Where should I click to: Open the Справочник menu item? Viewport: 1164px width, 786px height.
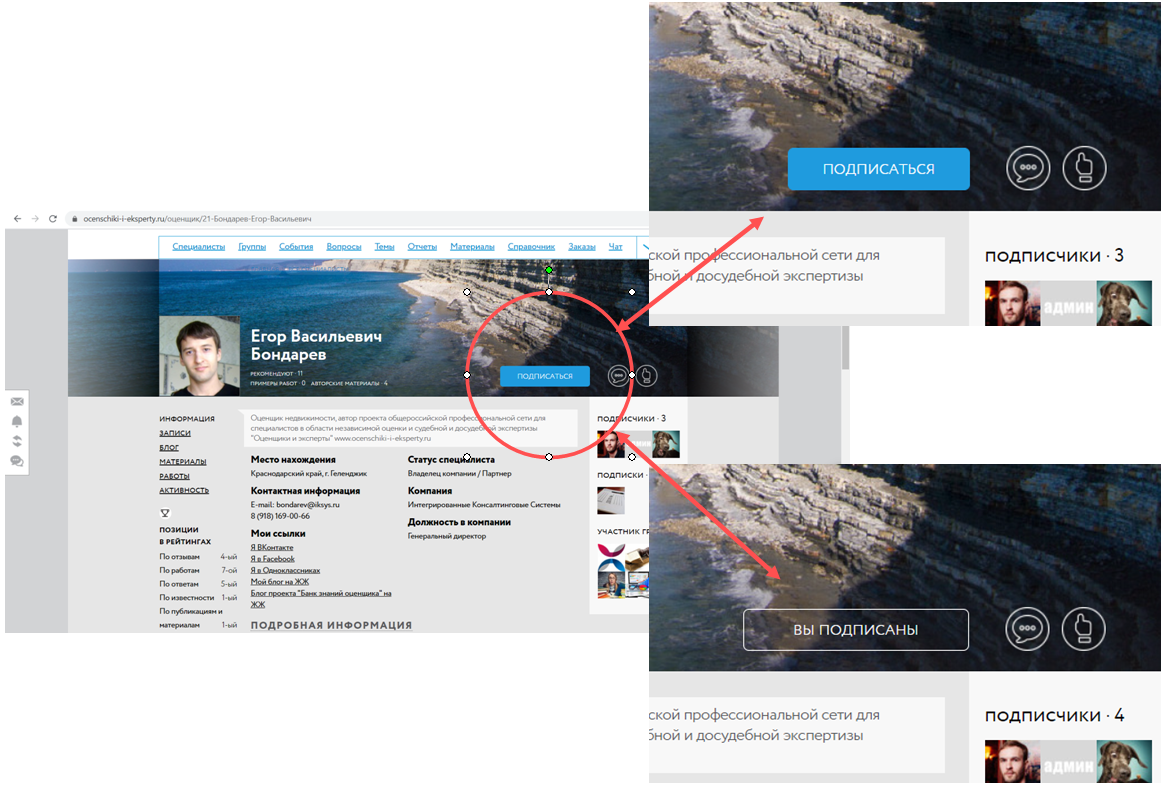point(532,246)
